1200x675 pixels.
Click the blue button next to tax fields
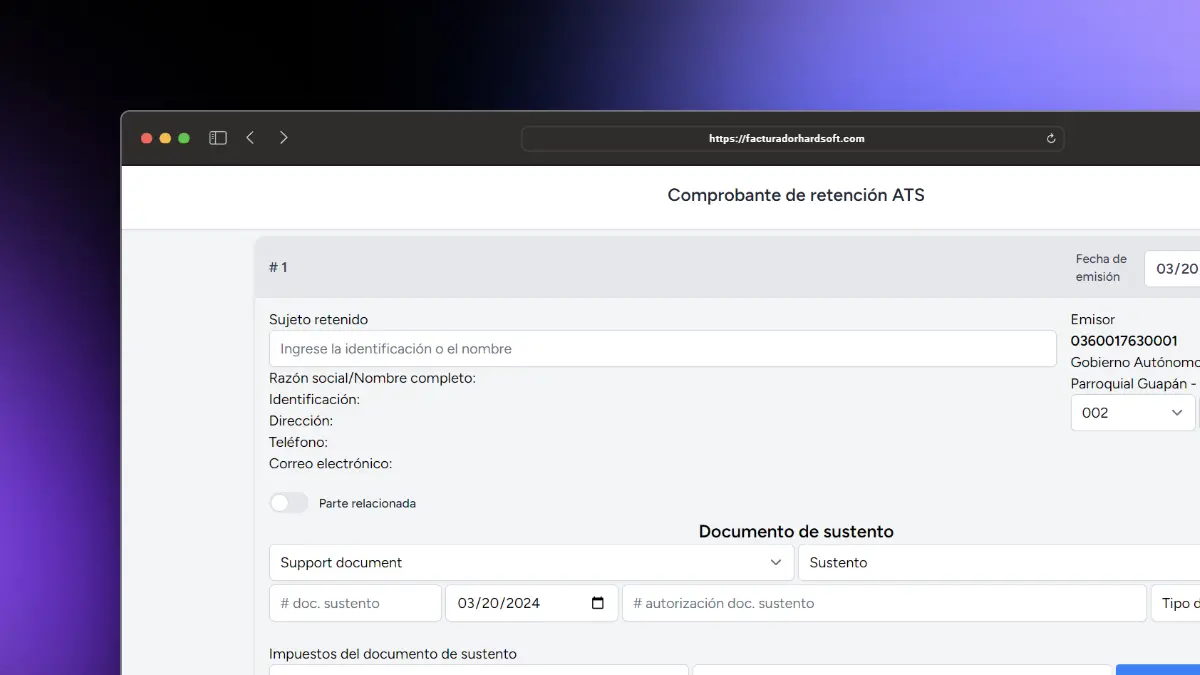coord(1158,669)
